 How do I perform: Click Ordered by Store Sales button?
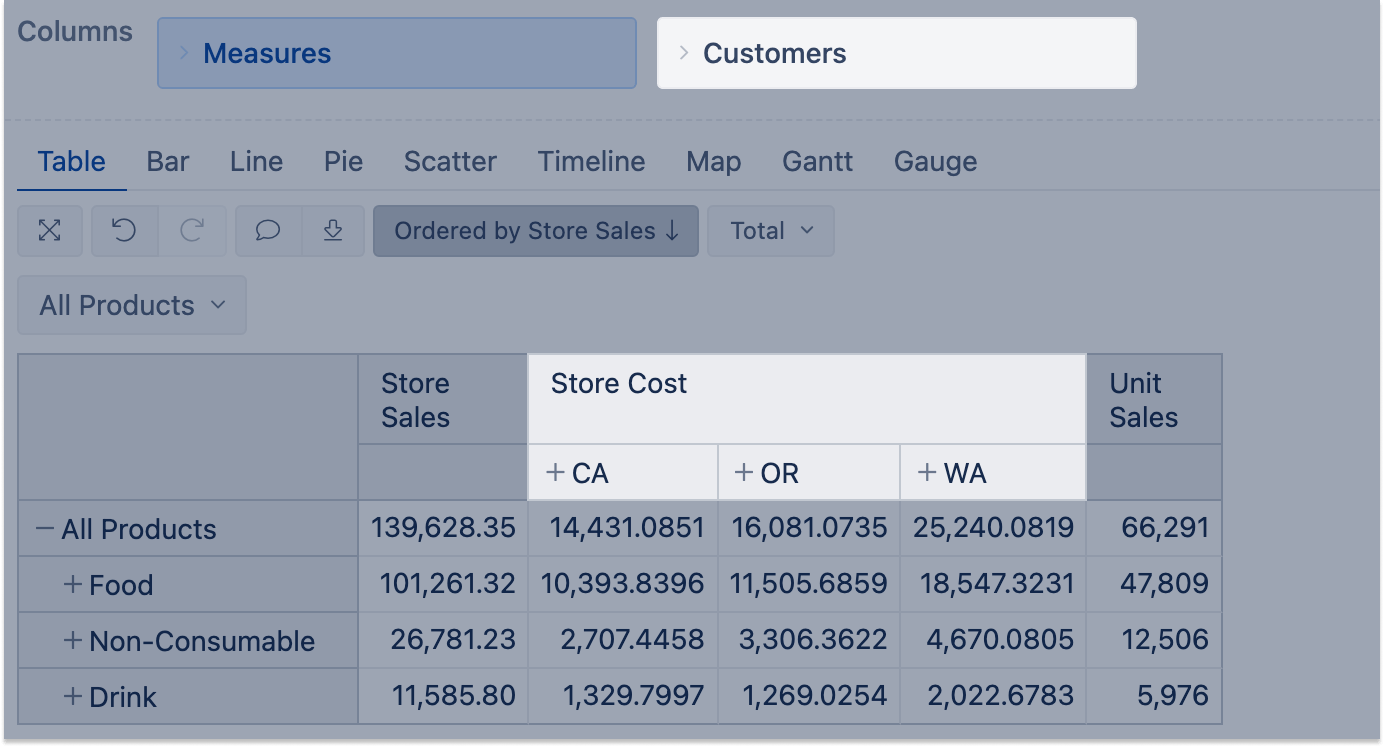(536, 231)
